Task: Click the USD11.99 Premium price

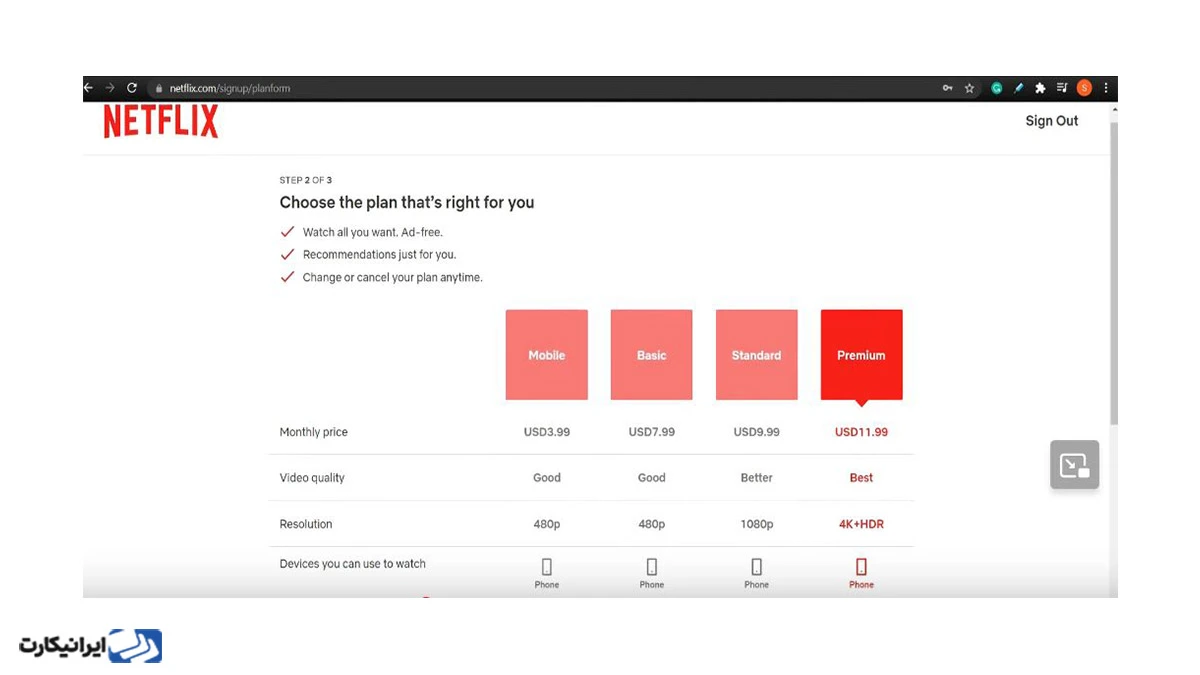Action: tap(862, 432)
